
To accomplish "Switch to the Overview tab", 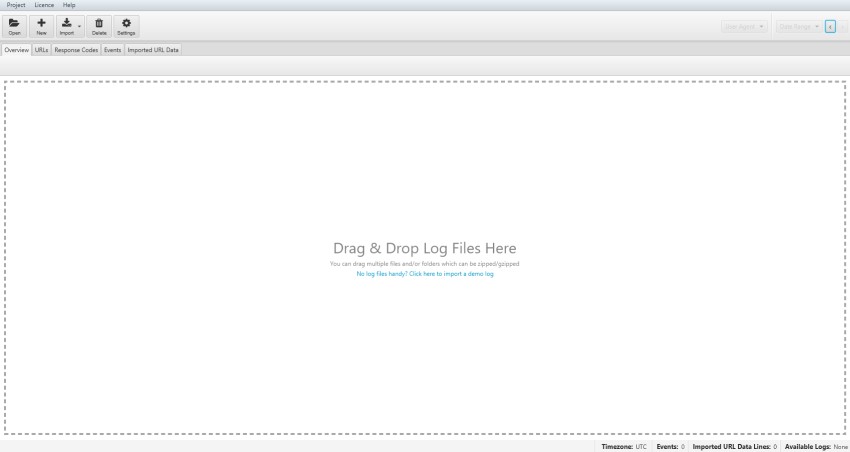I will pyautogui.click(x=16, y=50).
